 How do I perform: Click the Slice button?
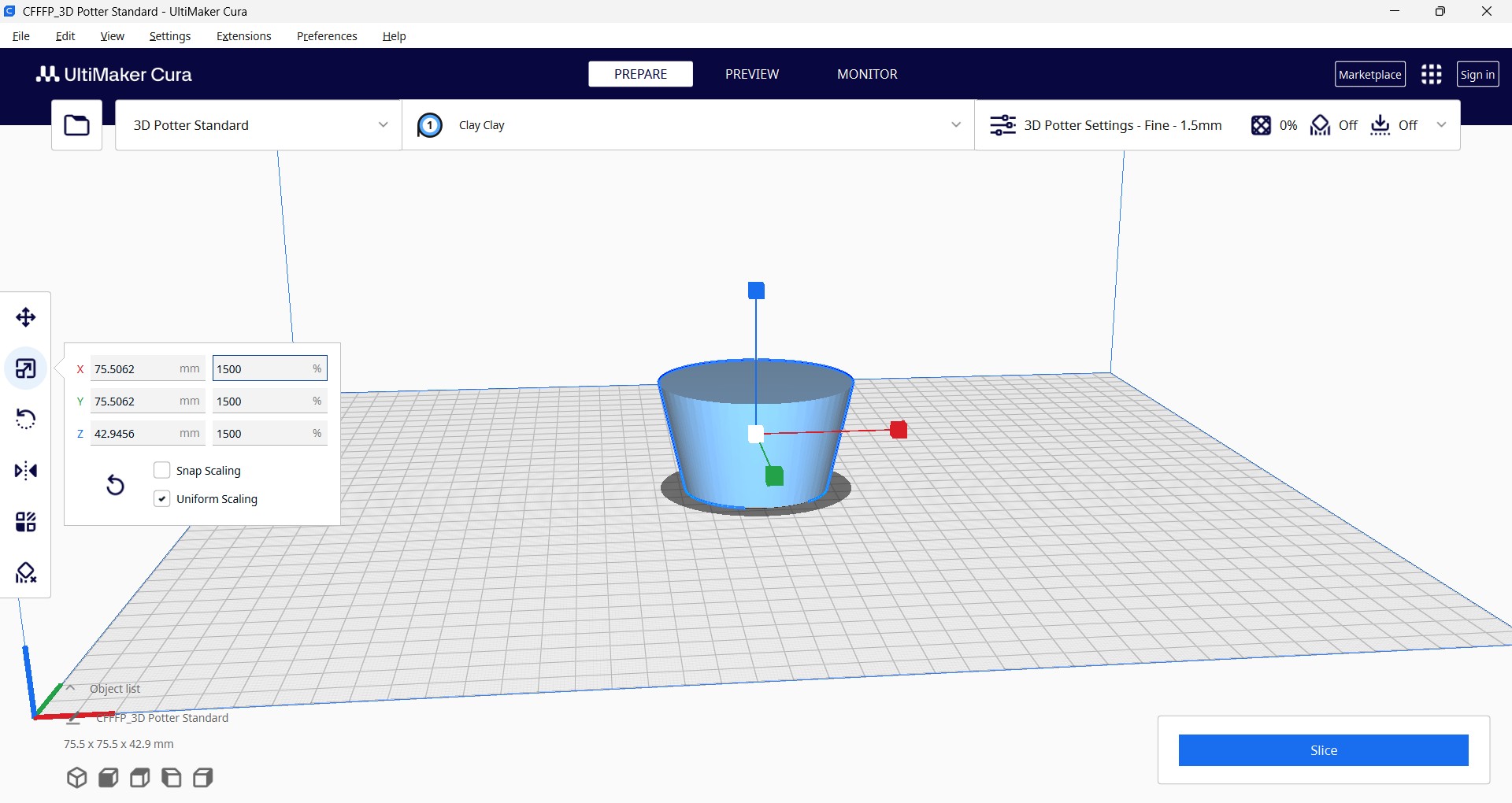(1323, 750)
